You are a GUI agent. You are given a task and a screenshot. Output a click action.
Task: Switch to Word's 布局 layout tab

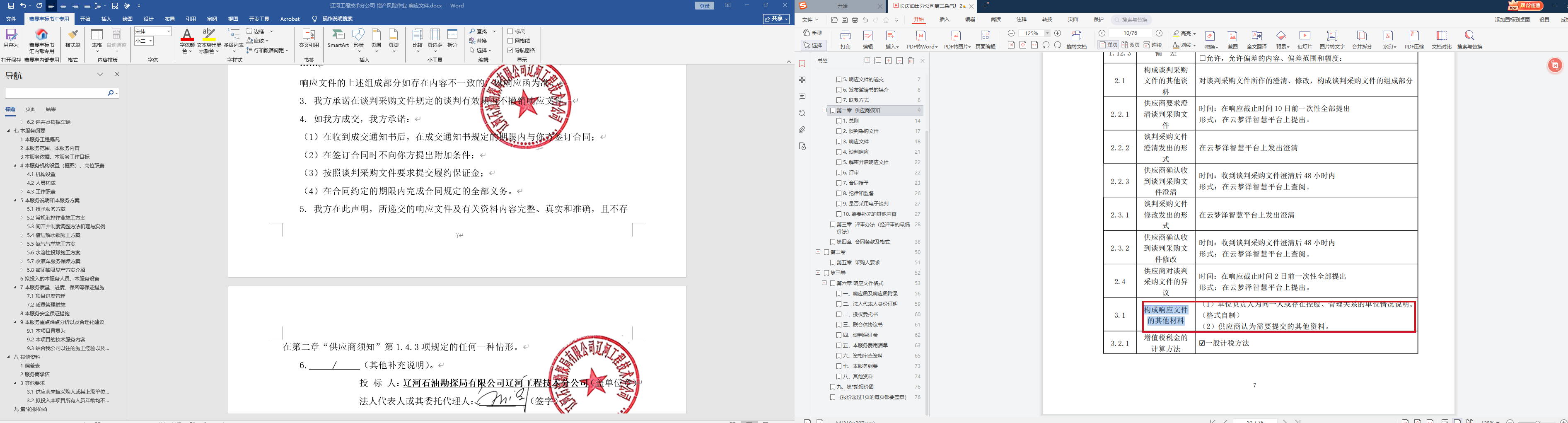tap(170, 19)
